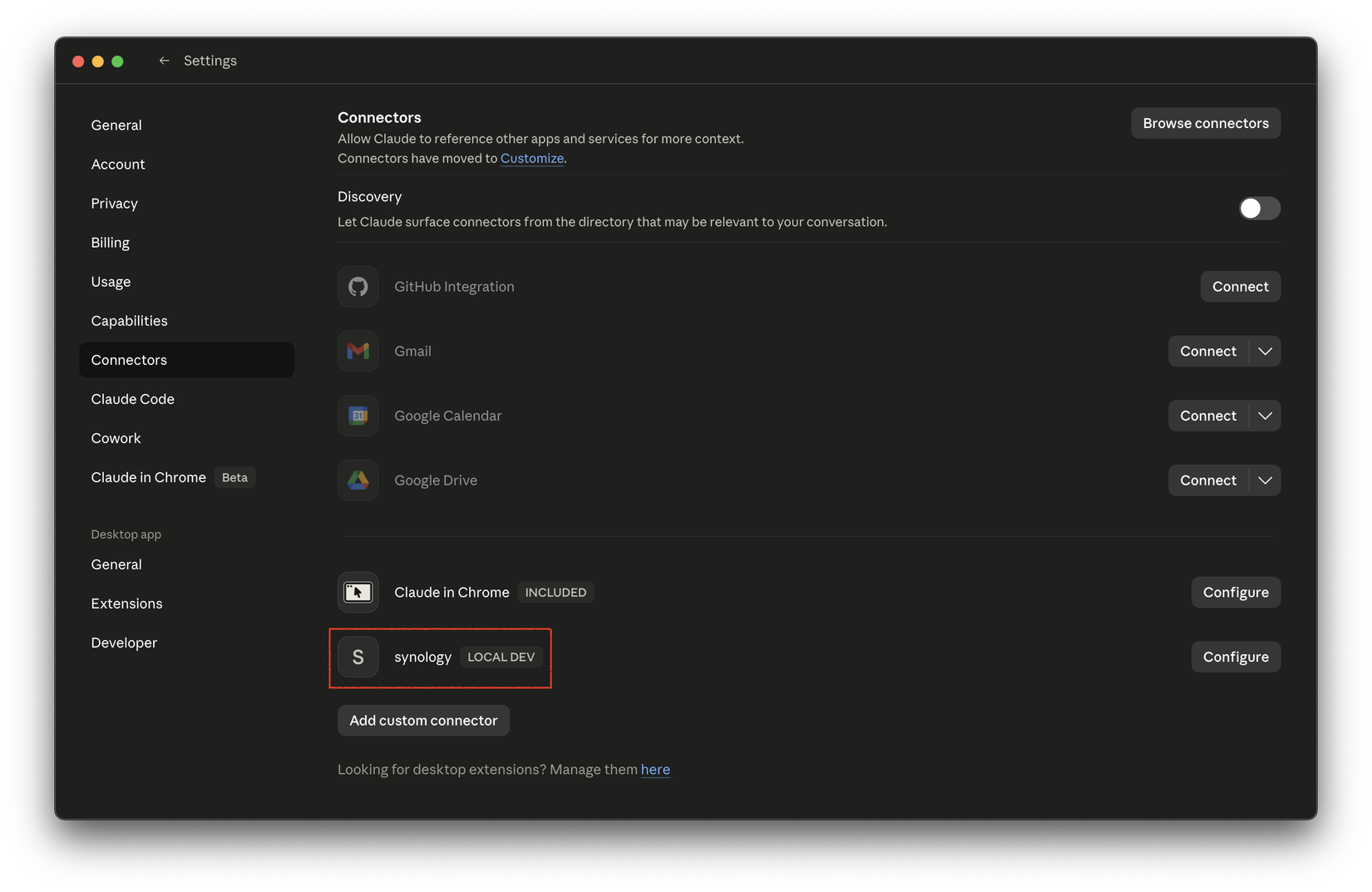Screen dimensions: 1372x892
Task: Click the green window zoom button
Action: (117, 62)
